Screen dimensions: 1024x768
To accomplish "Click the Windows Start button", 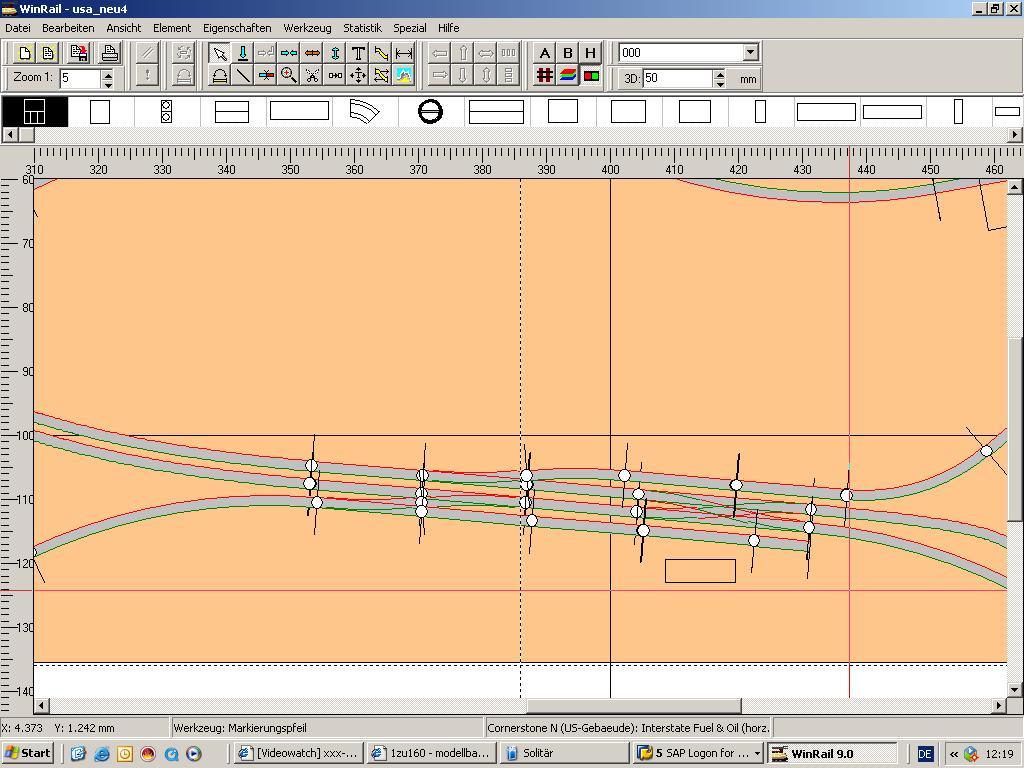I will point(27,753).
